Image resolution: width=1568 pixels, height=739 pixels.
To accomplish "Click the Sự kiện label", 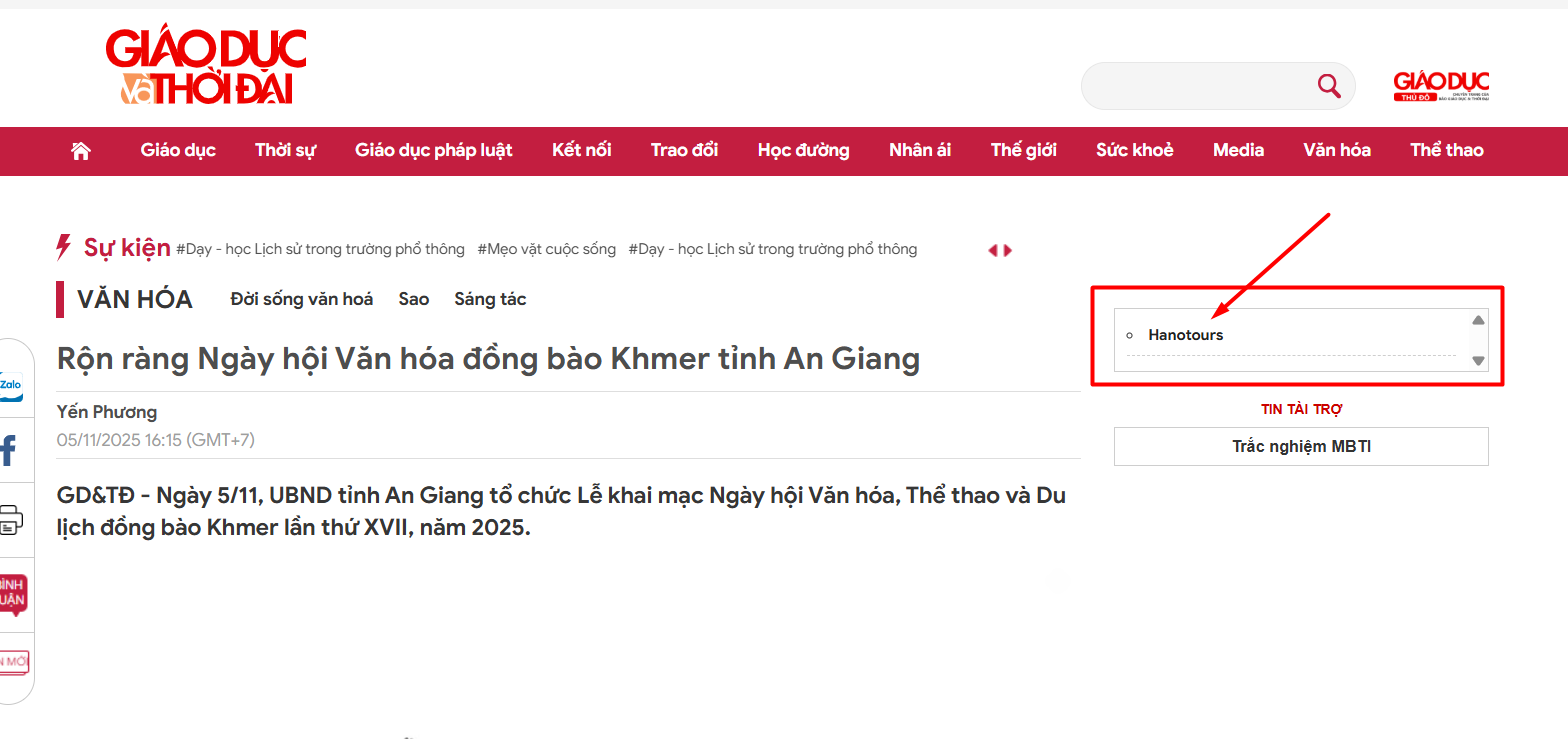I will pos(127,247).
